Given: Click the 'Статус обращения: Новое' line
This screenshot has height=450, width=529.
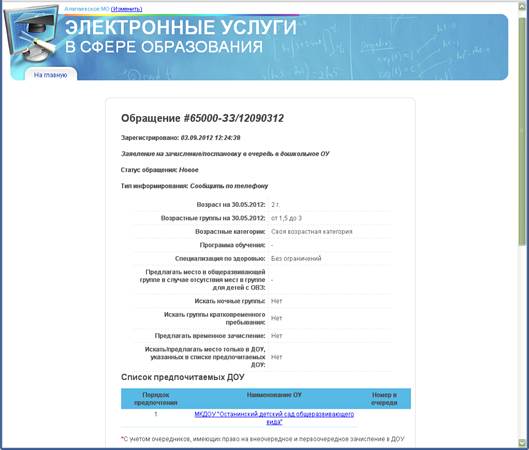Looking at the screenshot, I should pyautogui.click(x=160, y=170).
